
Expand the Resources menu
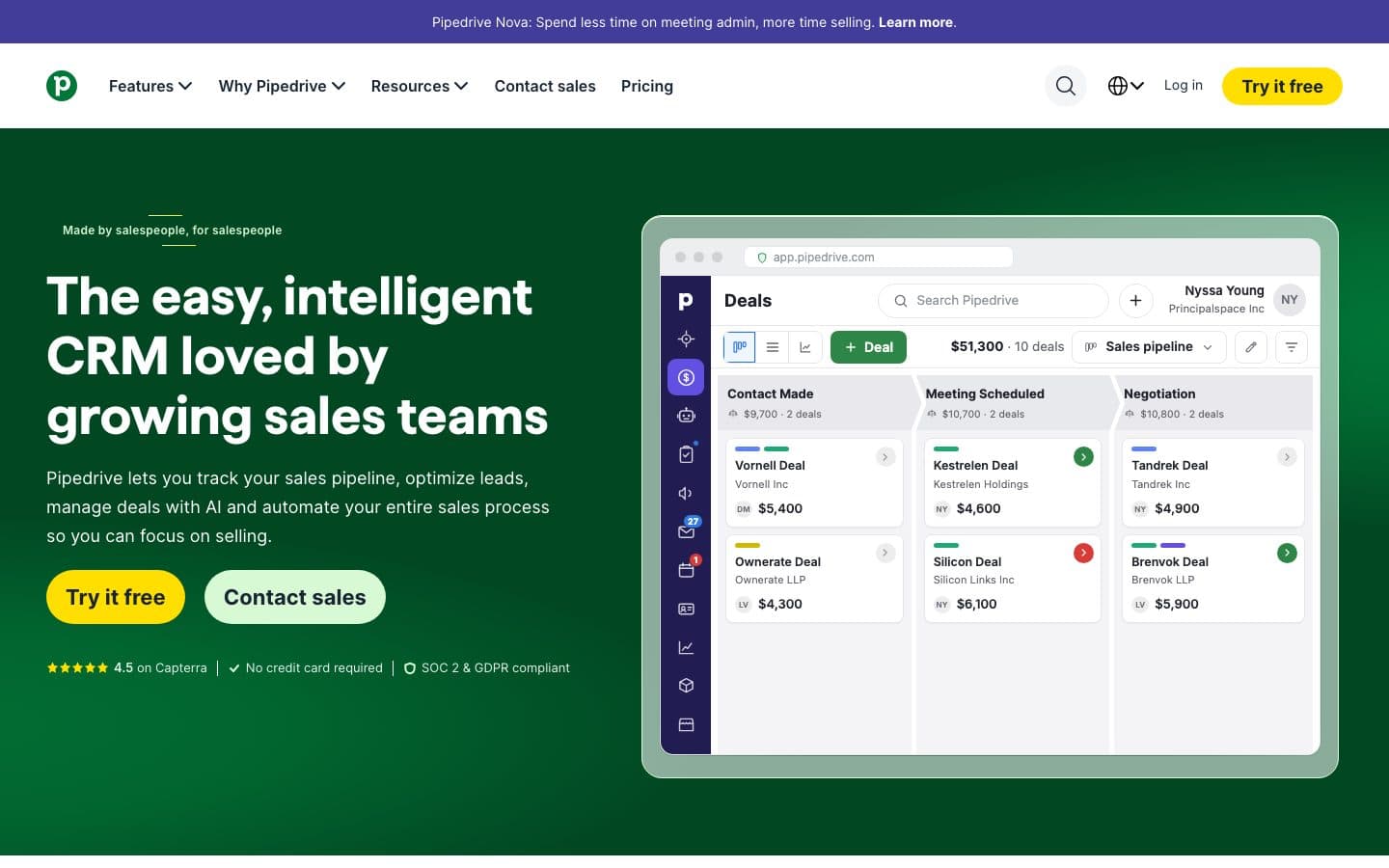point(420,86)
